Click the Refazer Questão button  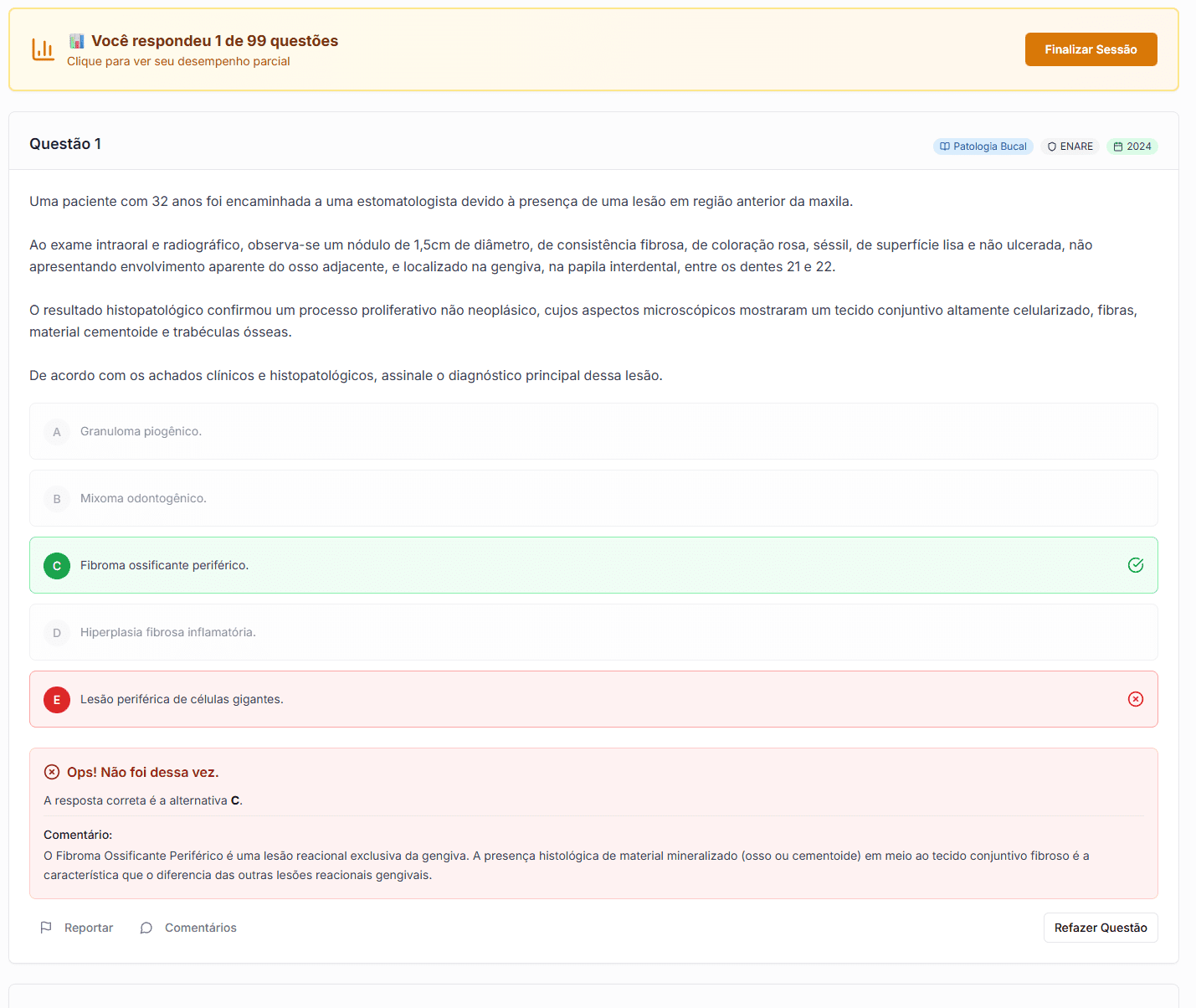coord(1100,928)
